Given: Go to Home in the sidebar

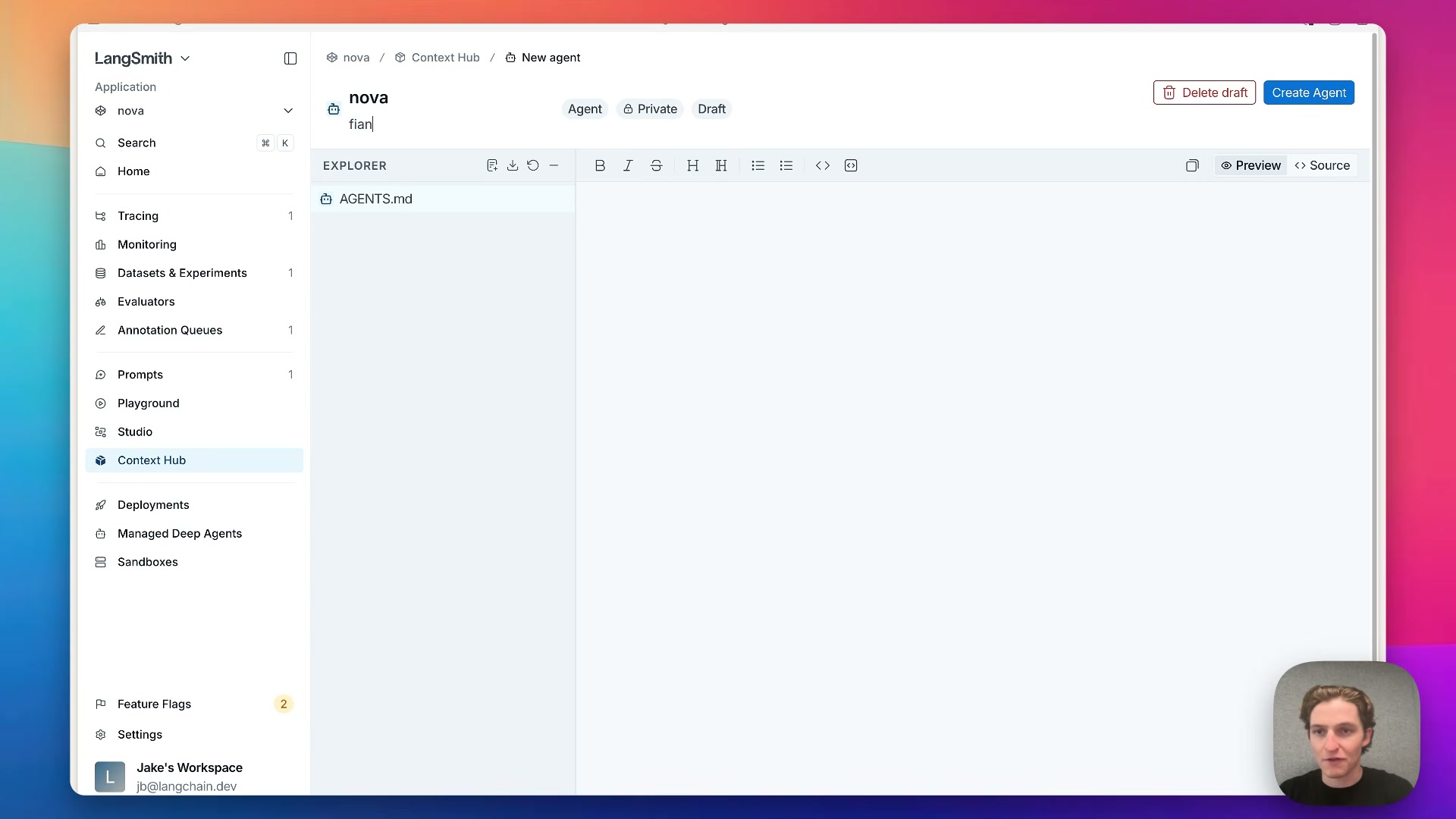Looking at the screenshot, I should click(x=194, y=171).
